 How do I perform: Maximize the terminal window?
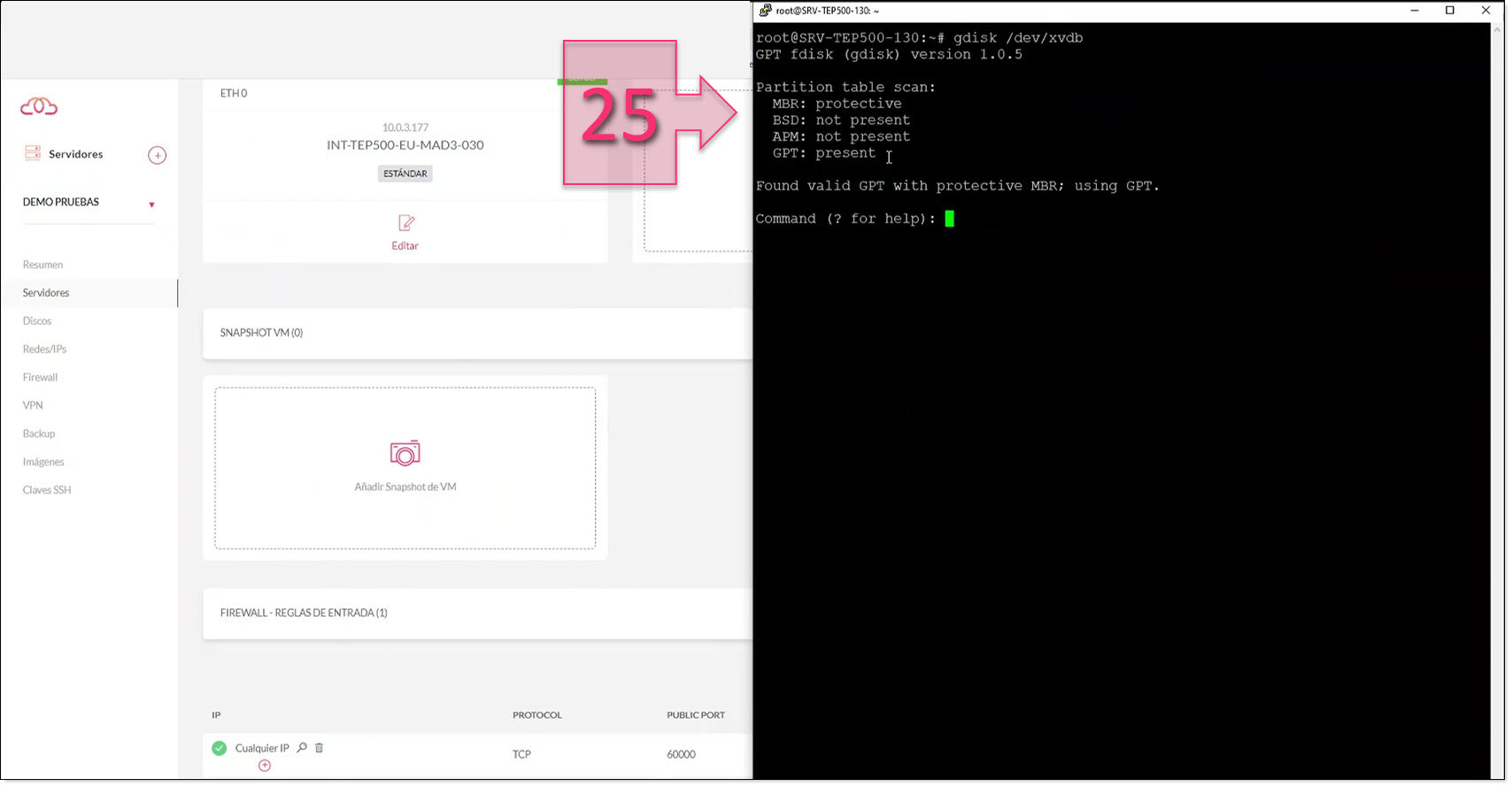pos(1450,11)
